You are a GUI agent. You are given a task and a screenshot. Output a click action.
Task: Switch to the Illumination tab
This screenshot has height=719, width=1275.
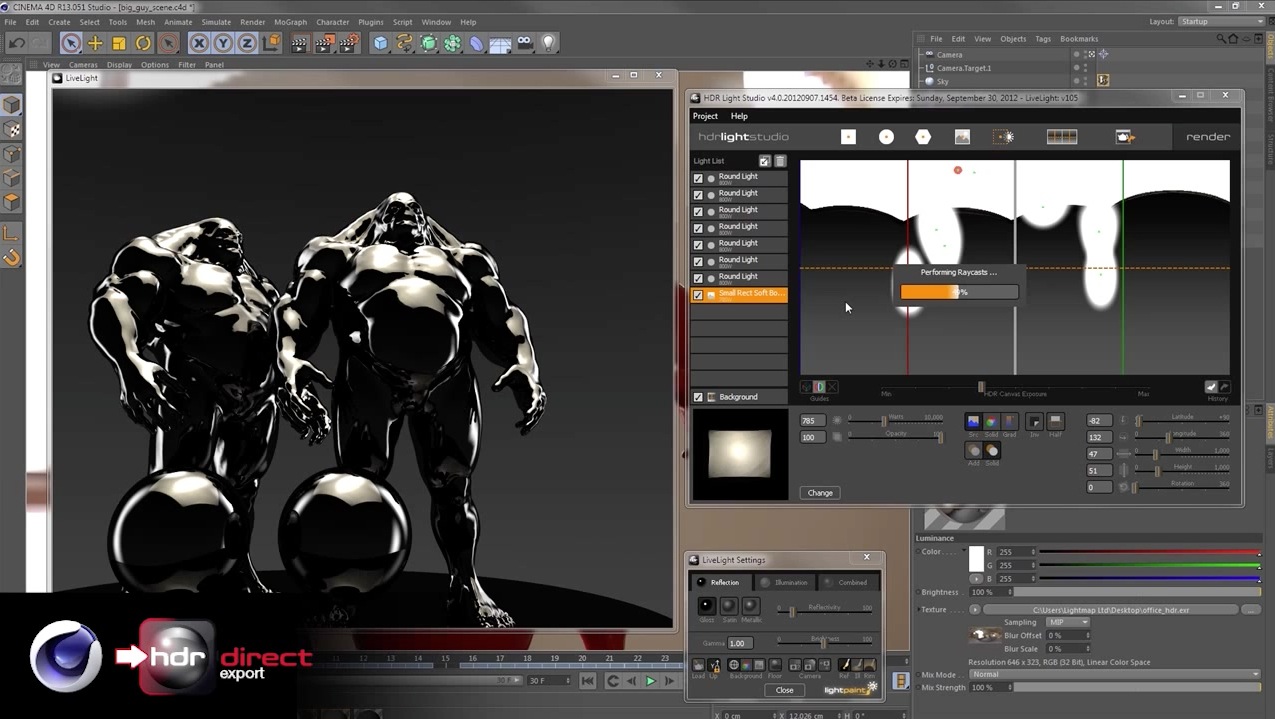coord(790,582)
